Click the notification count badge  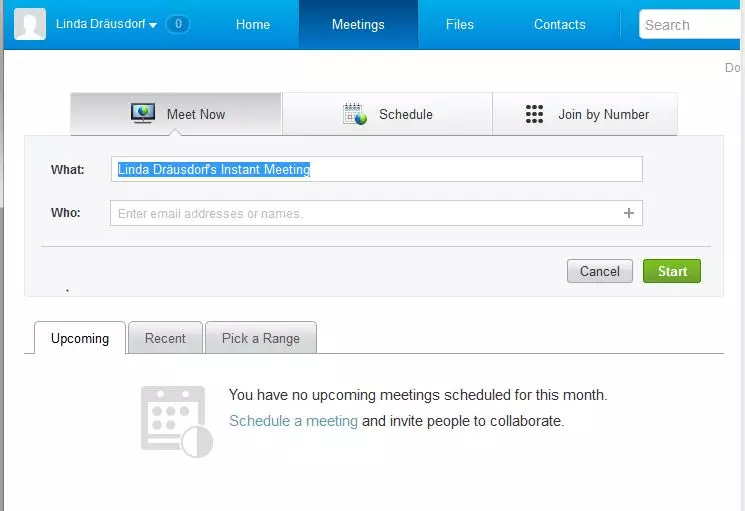(x=177, y=24)
